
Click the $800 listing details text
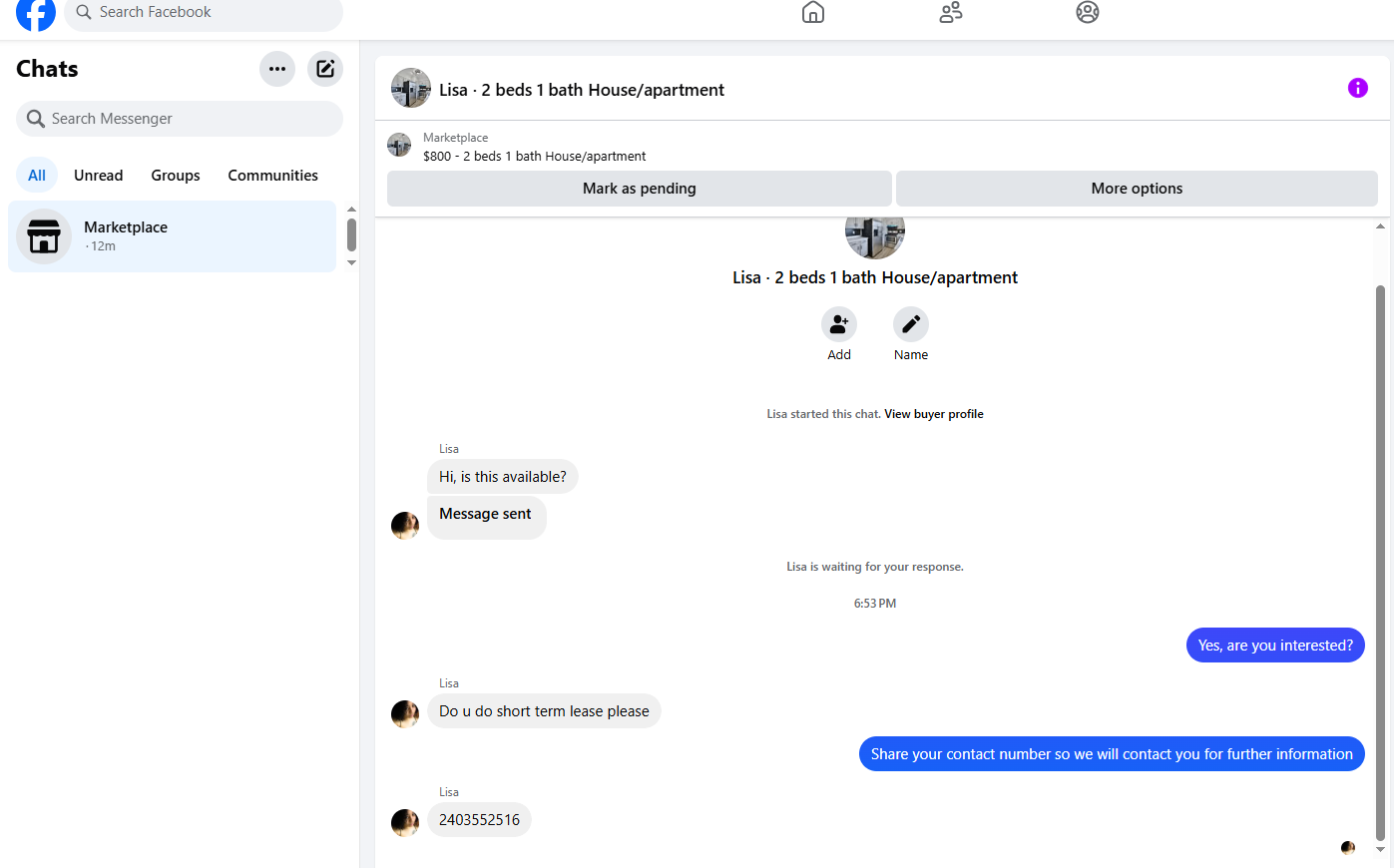(x=535, y=157)
